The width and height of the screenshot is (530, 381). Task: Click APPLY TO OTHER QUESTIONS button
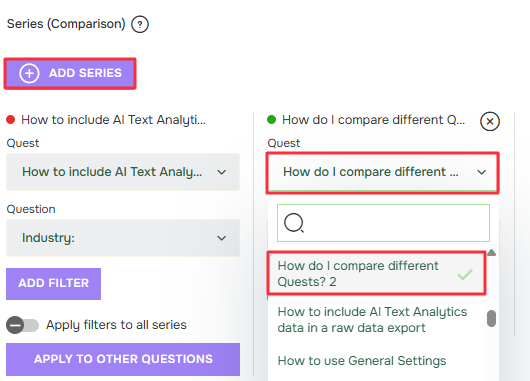[x=123, y=359]
